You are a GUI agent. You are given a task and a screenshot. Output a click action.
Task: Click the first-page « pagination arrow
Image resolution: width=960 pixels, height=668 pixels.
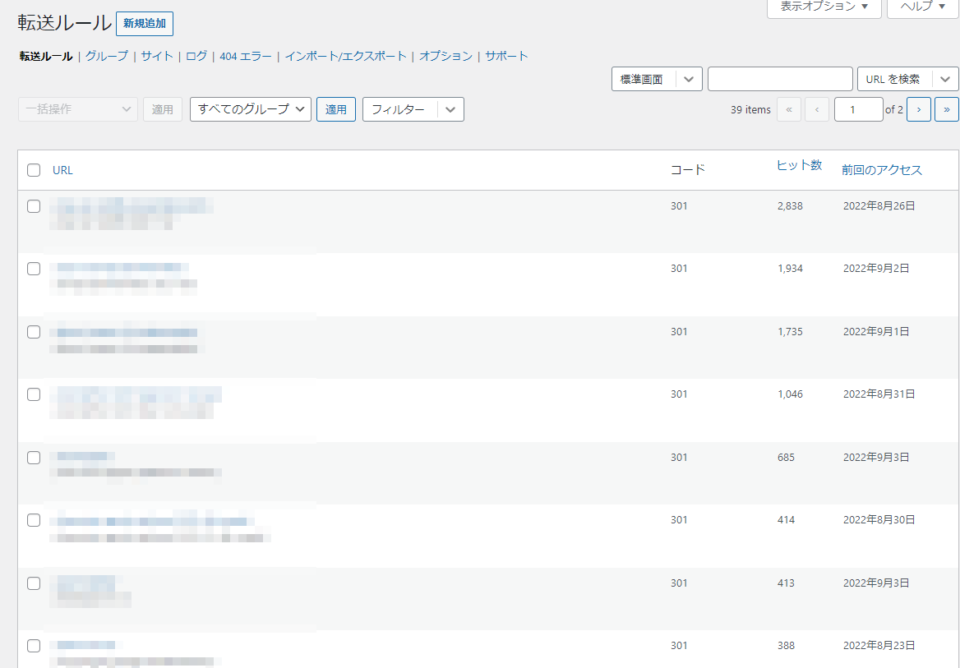[x=789, y=109]
